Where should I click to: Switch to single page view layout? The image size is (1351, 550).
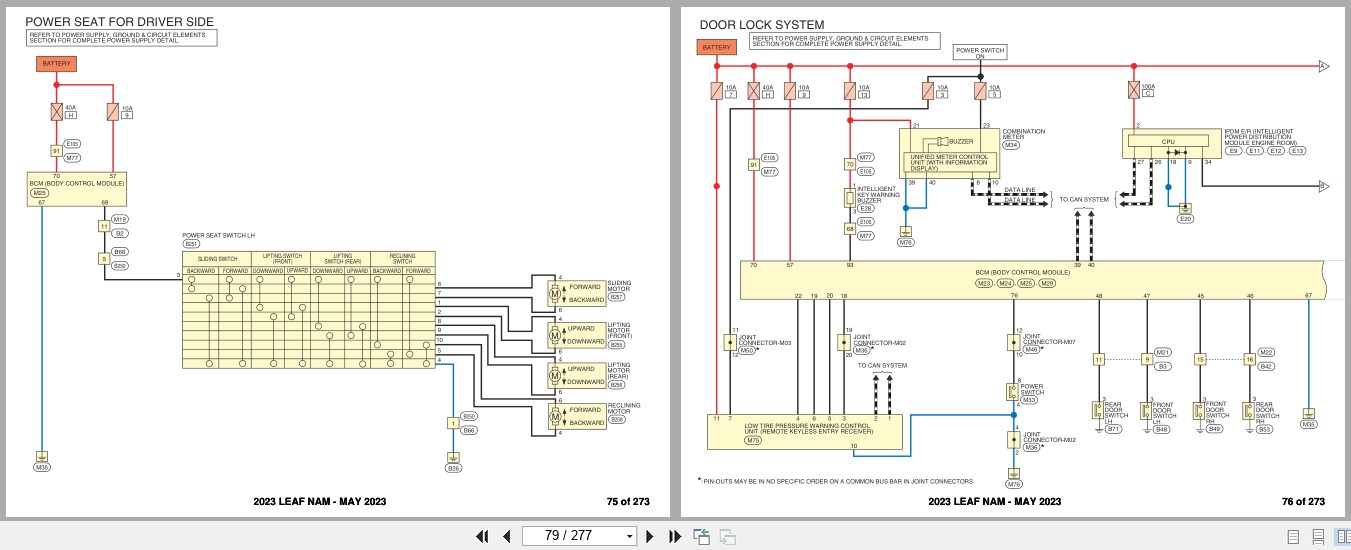(1293, 537)
